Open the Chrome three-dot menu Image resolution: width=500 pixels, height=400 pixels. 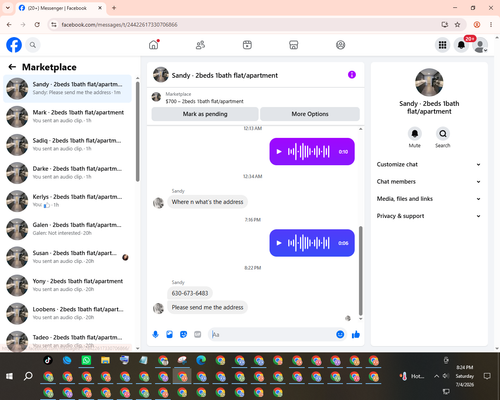click(x=491, y=24)
